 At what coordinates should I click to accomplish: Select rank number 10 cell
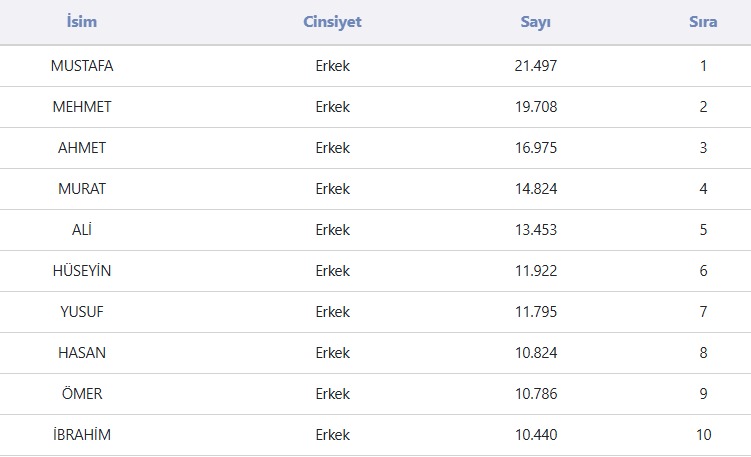click(x=703, y=435)
